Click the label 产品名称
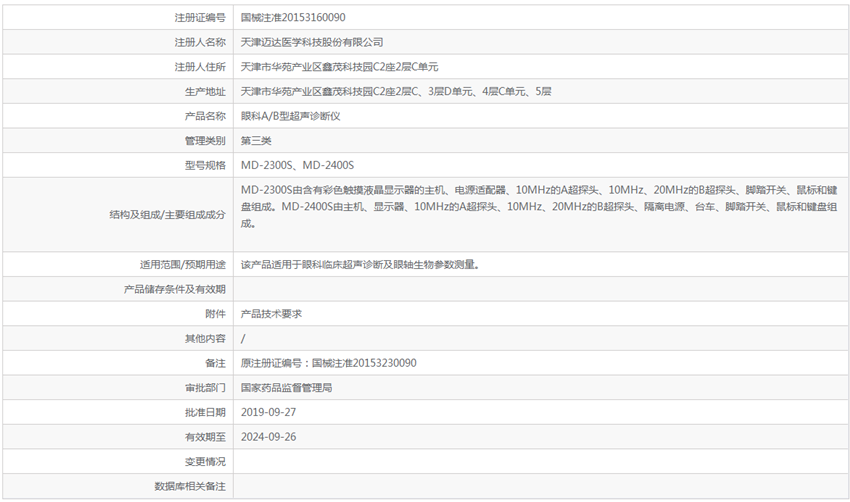This screenshot has height=502, width=850. click(x=205, y=116)
